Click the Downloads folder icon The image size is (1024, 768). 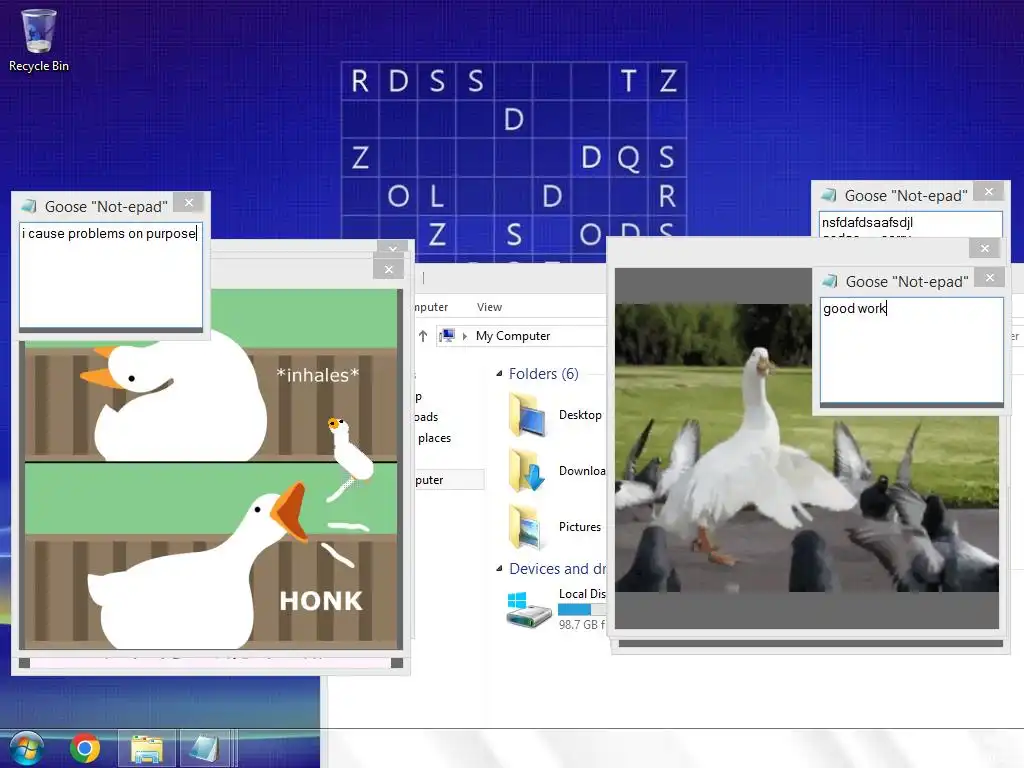click(x=527, y=471)
